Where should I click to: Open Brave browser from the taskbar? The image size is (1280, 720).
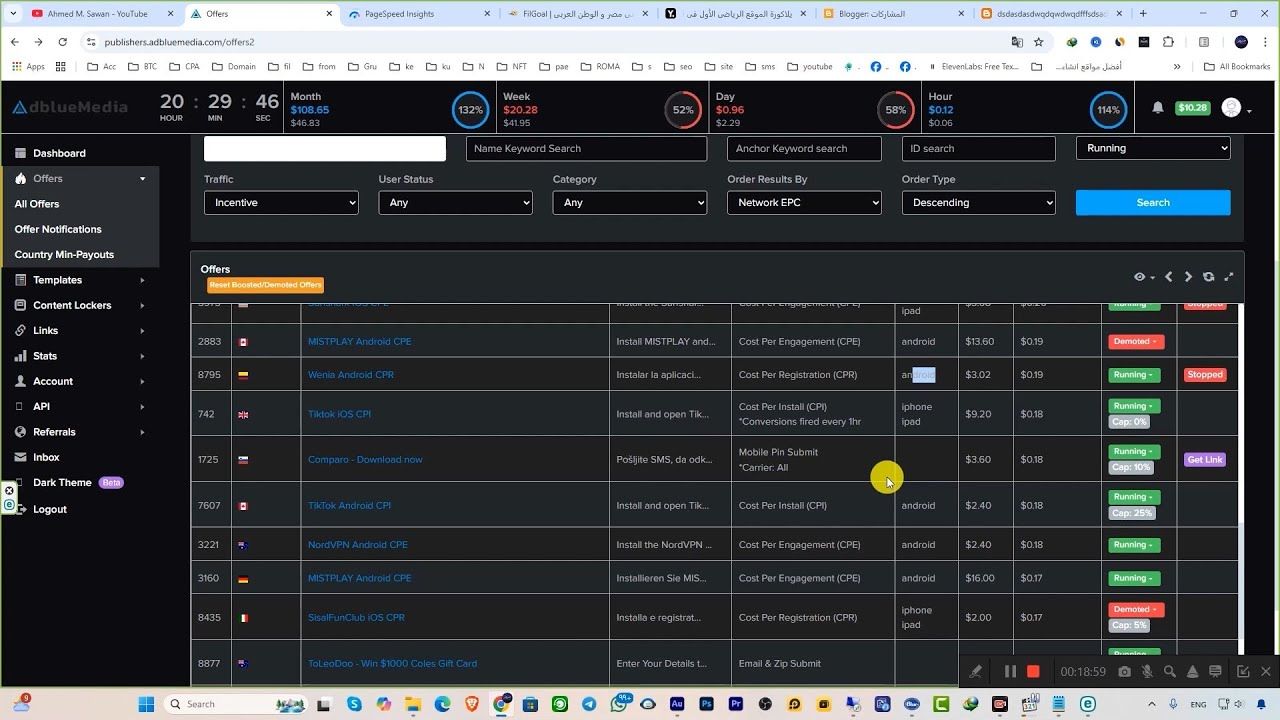click(x=471, y=704)
